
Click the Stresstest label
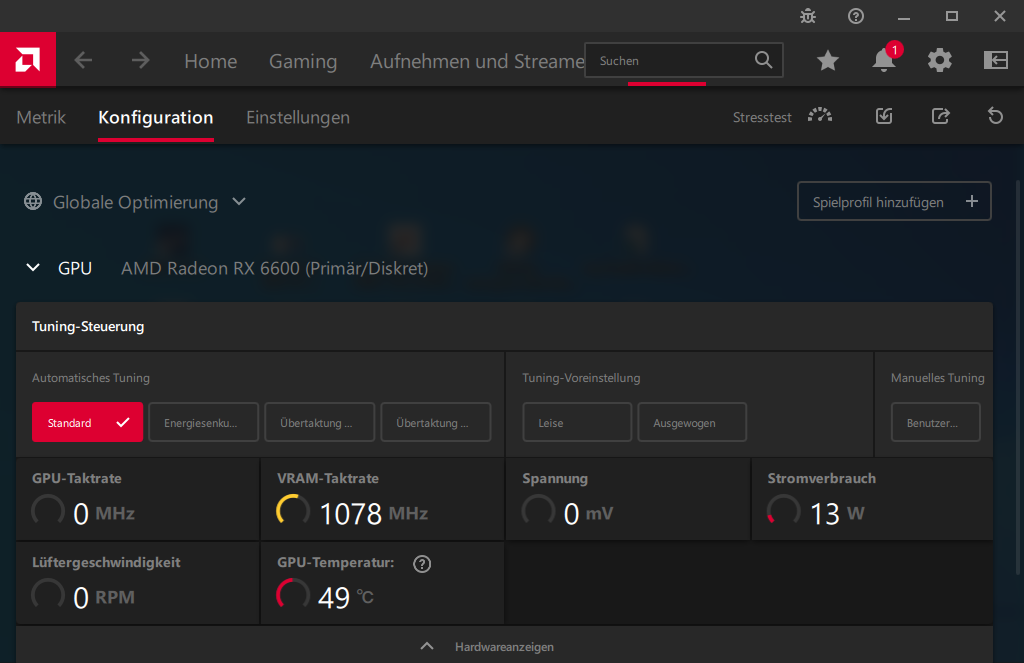coord(761,118)
